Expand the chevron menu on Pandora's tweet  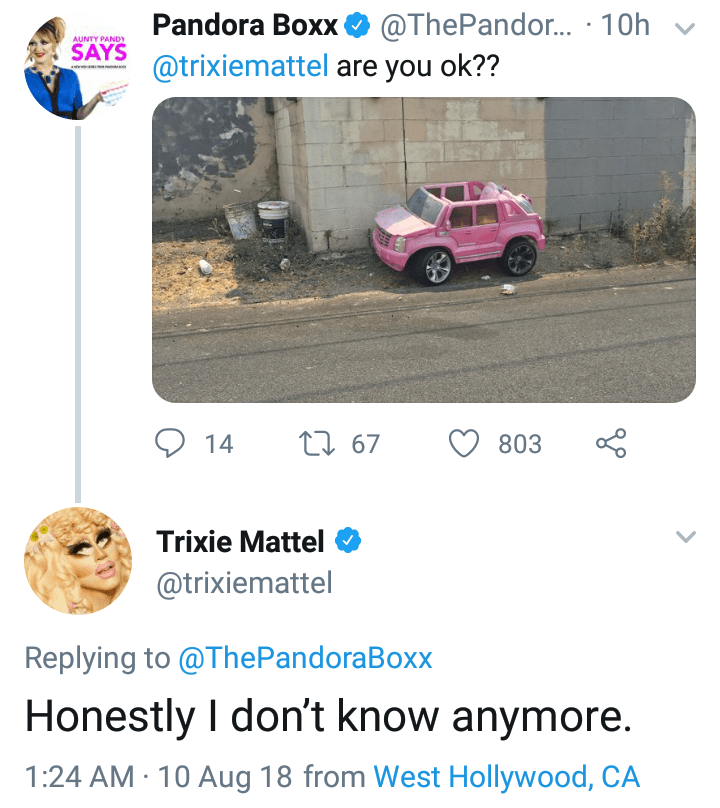click(685, 28)
